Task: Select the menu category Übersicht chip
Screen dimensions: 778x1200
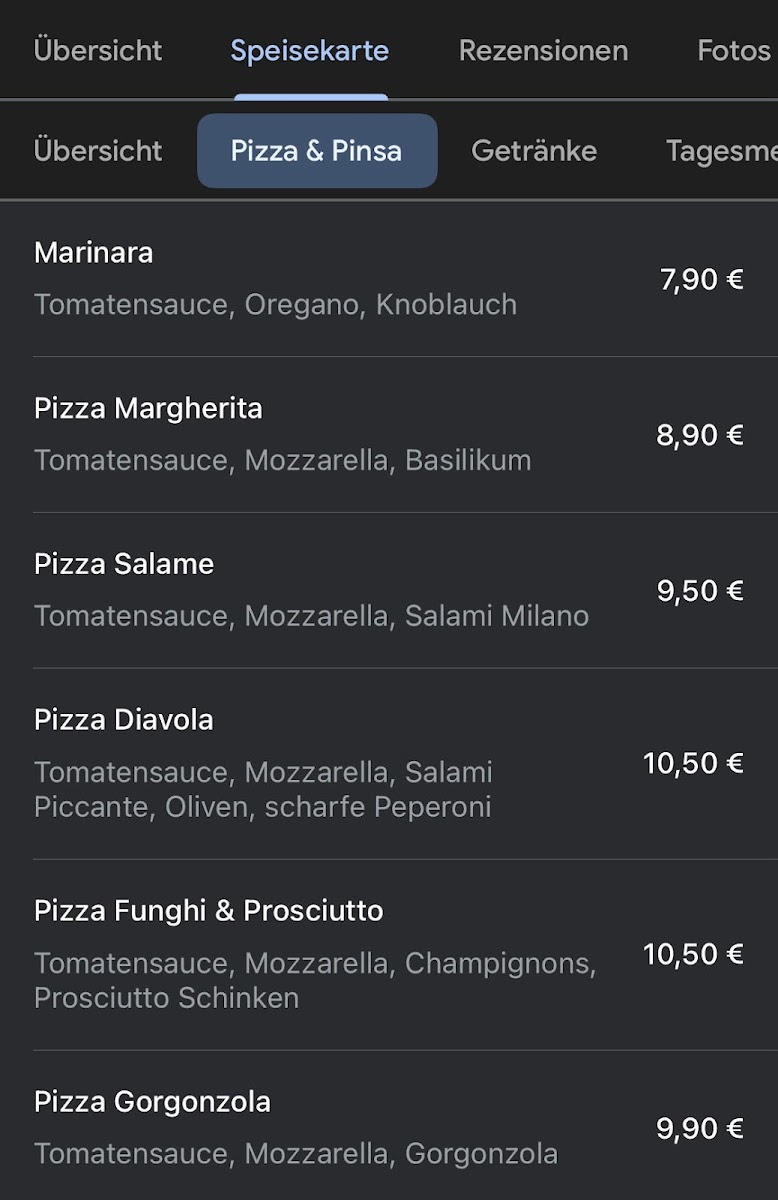Action: [98, 151]
